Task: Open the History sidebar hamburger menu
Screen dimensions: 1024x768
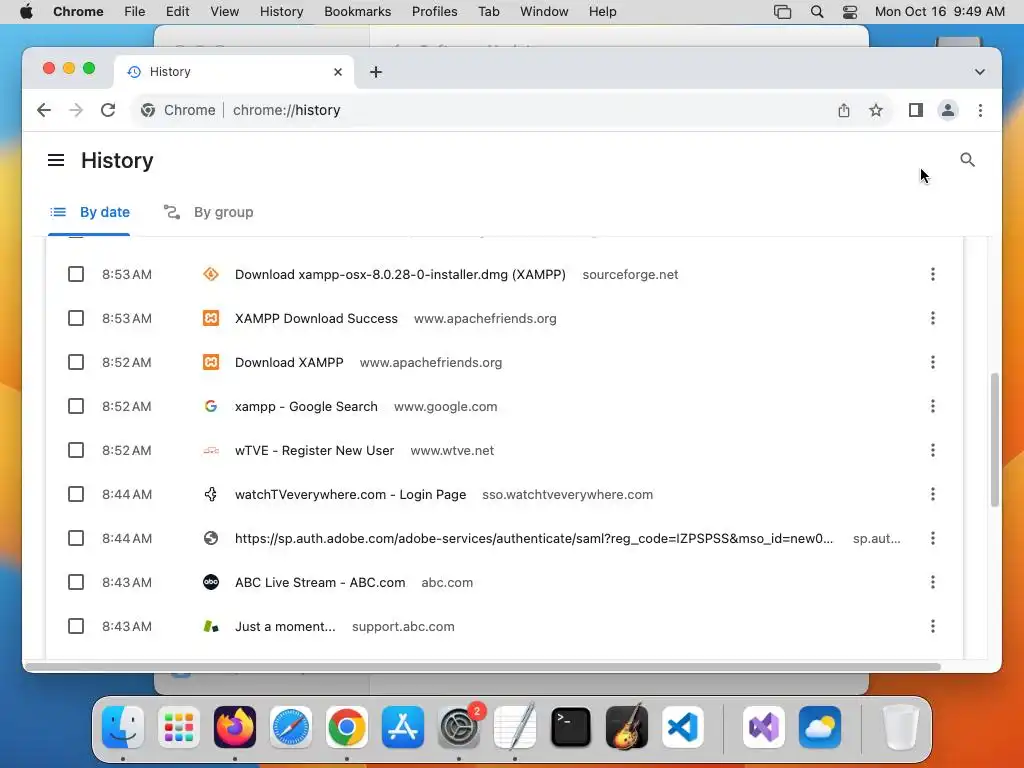Action: (x=56, y=160)
